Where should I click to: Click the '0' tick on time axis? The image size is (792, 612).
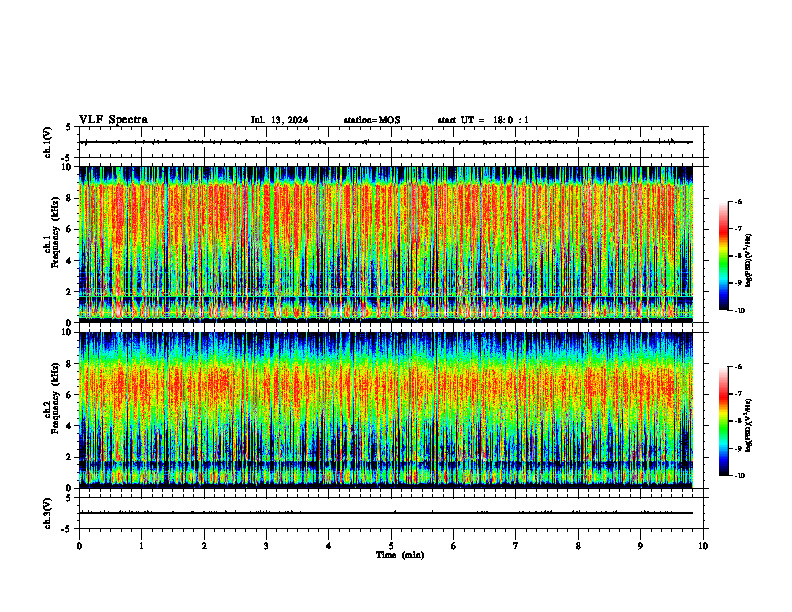point(79,546)
